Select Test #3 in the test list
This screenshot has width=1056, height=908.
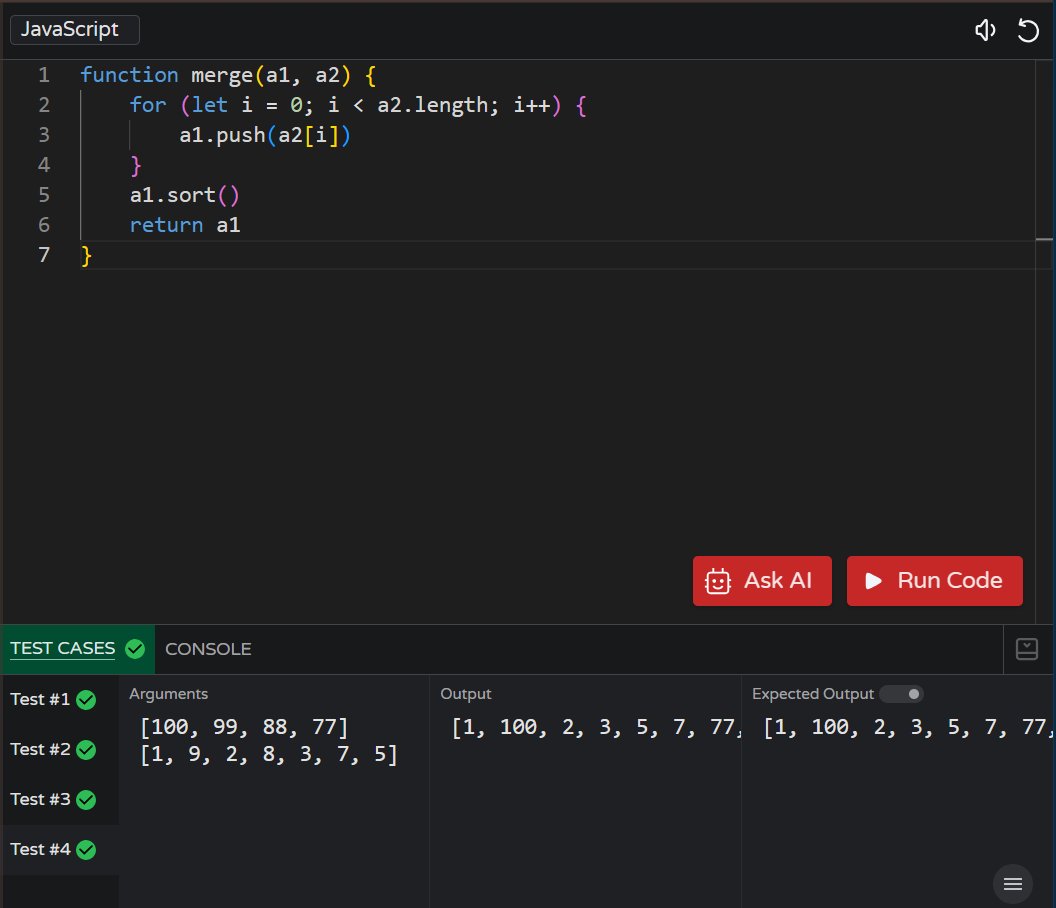pyautogui.click(x=40, y=799)
